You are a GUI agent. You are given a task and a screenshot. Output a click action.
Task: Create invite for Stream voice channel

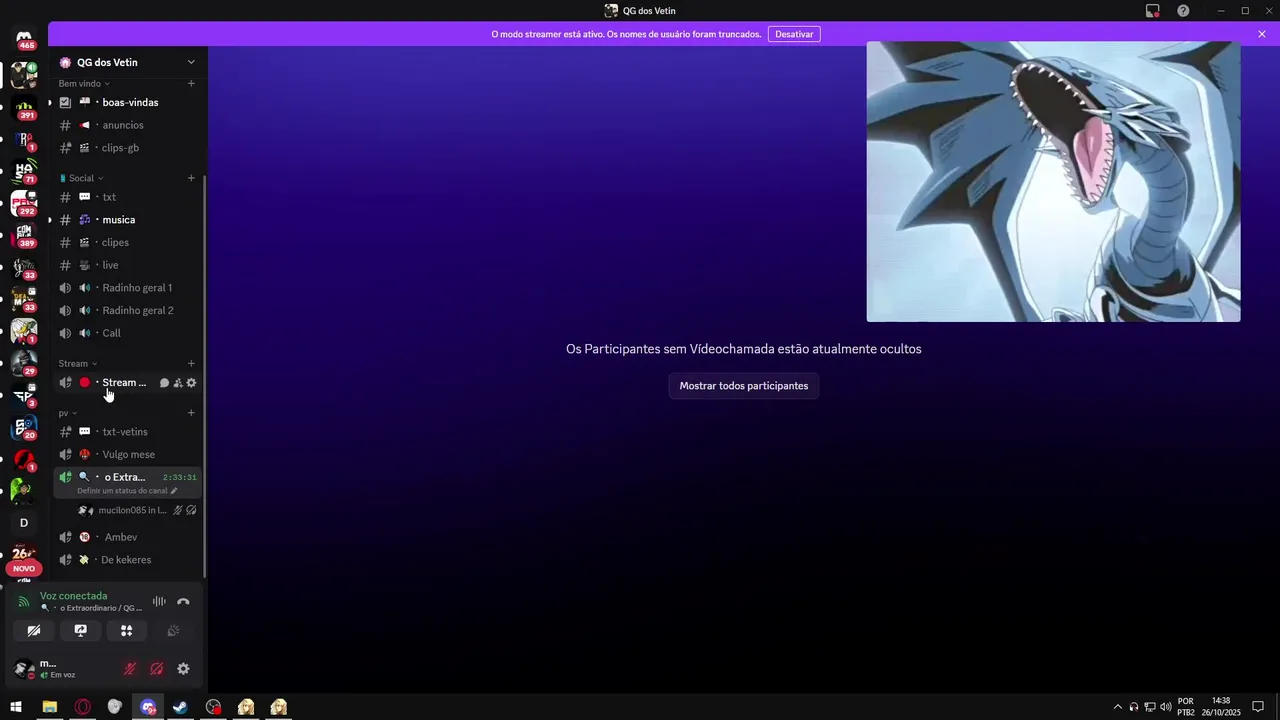pos(178,383)
